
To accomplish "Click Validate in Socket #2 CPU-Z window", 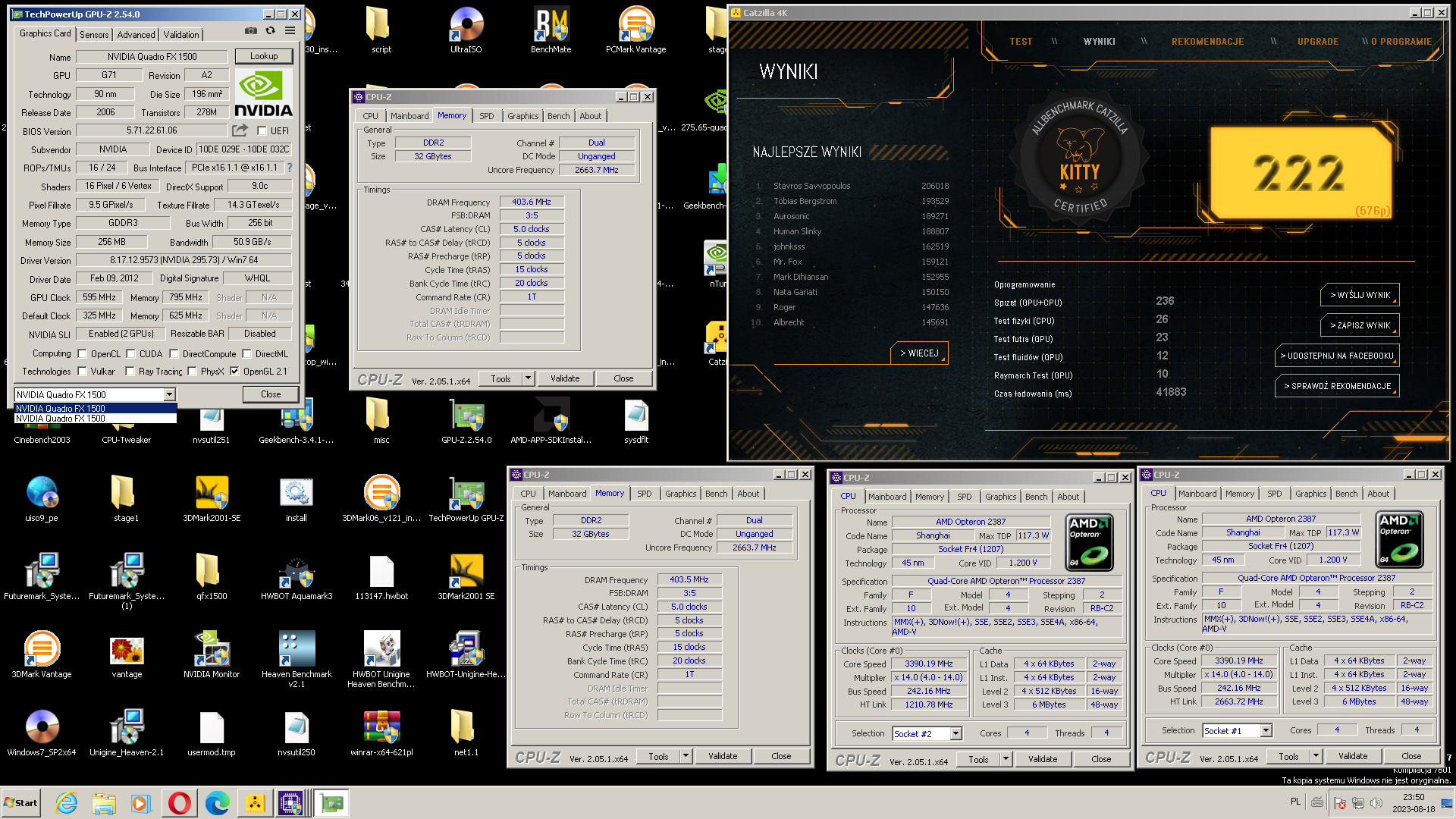I will point(1043,759).
